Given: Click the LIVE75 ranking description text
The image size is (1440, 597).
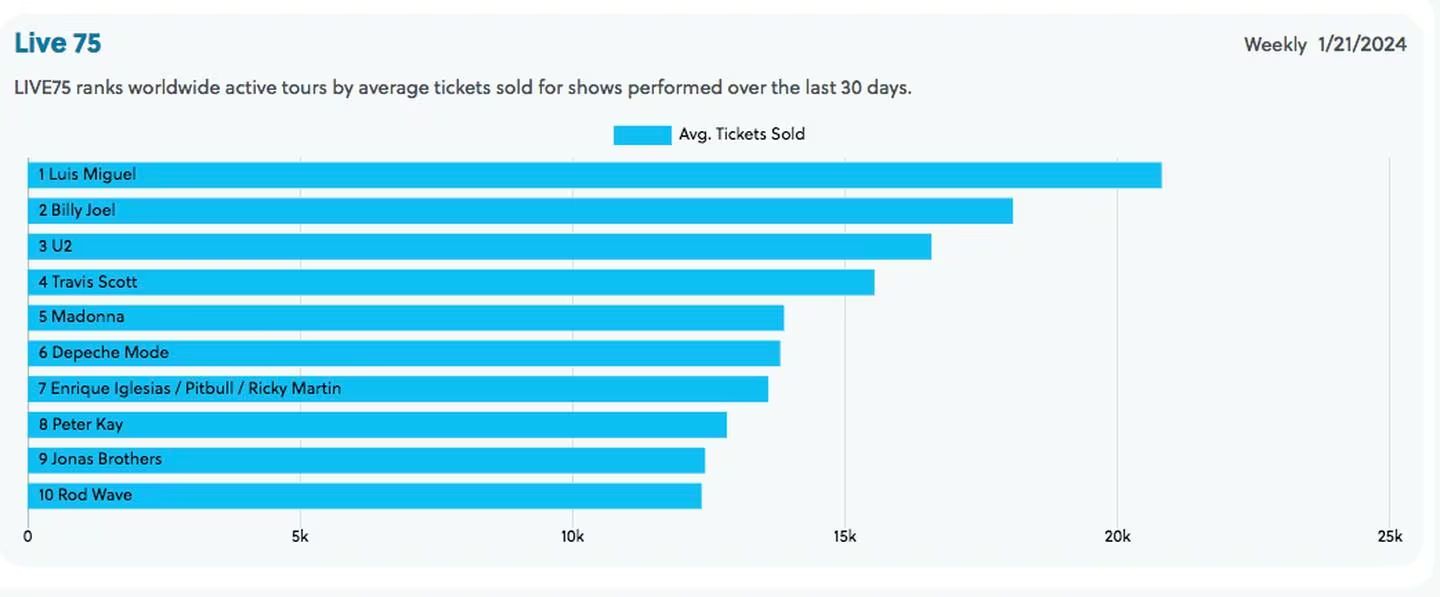Looking at the screenshot, I should coord(463,88).
